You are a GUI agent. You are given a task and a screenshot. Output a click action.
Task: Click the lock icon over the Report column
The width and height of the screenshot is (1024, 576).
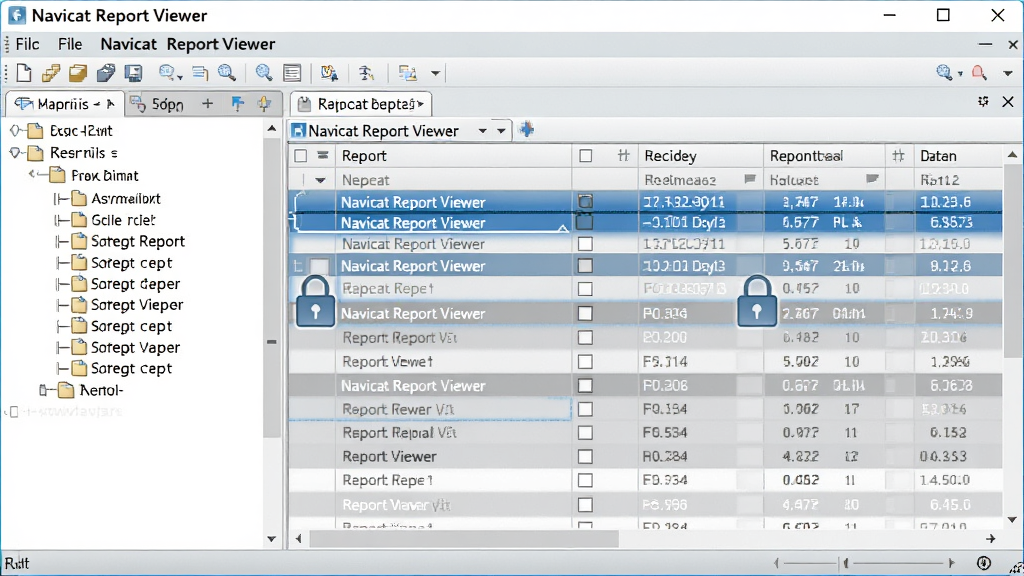coord(315,301)
